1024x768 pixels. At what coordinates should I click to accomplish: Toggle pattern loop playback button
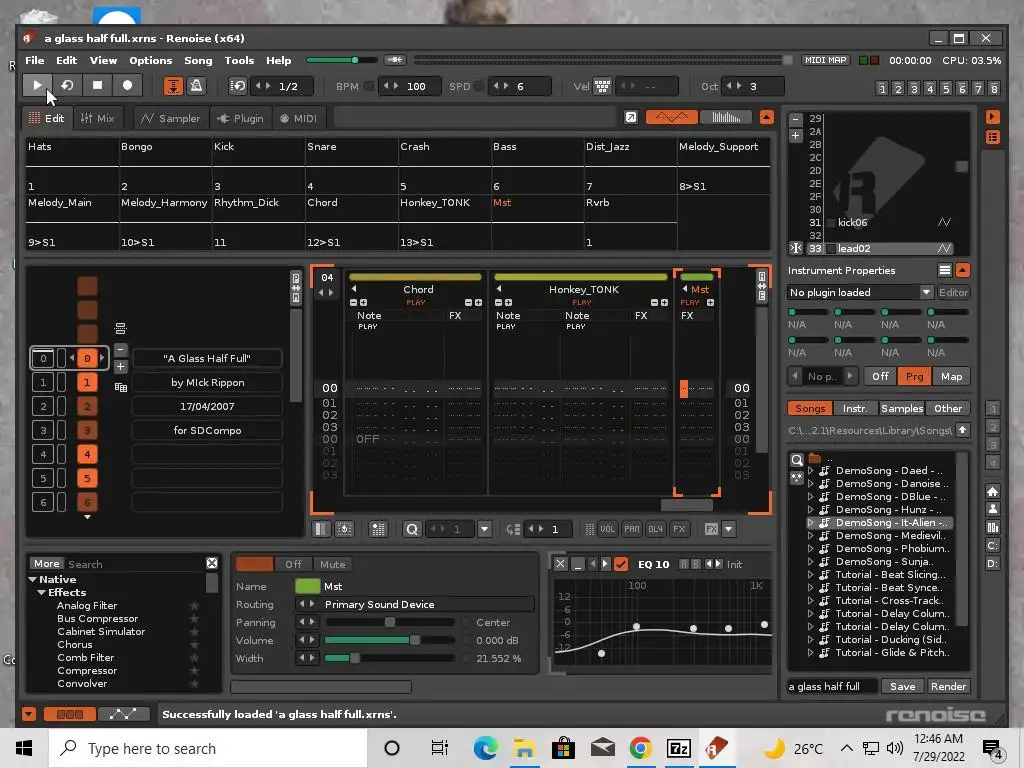point(67,86)
